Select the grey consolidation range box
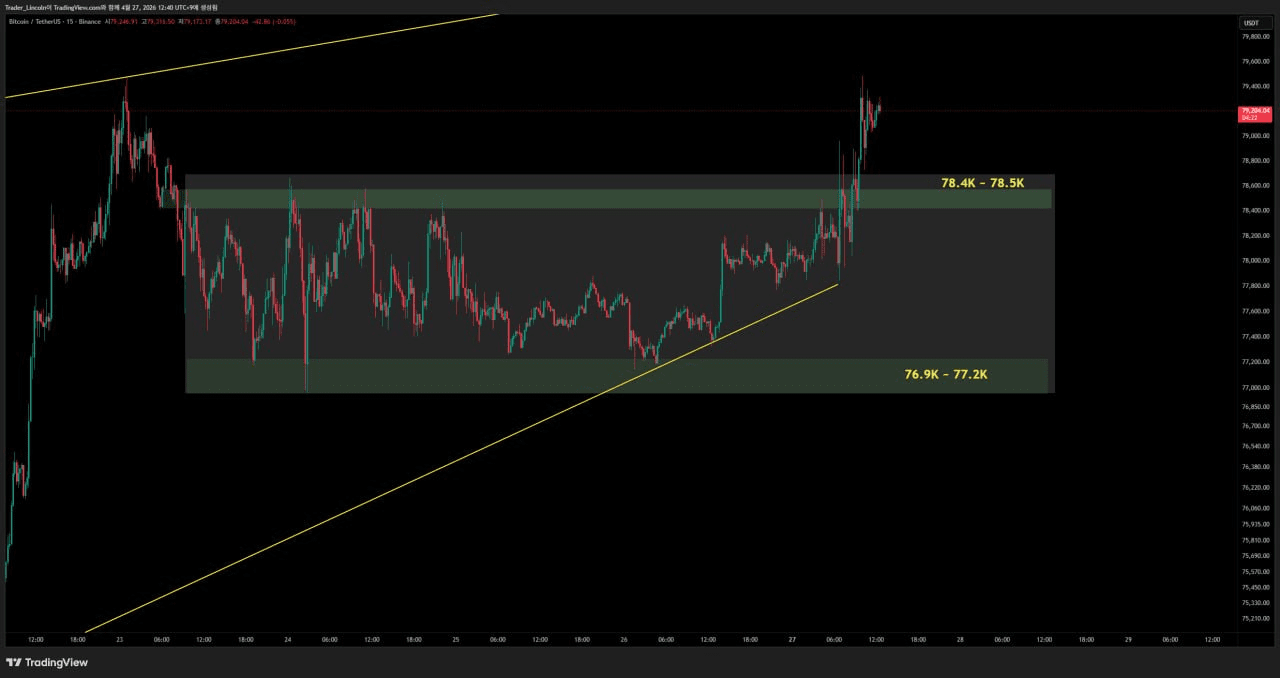This screenshot has width=1280, height=678. point(618,284)
